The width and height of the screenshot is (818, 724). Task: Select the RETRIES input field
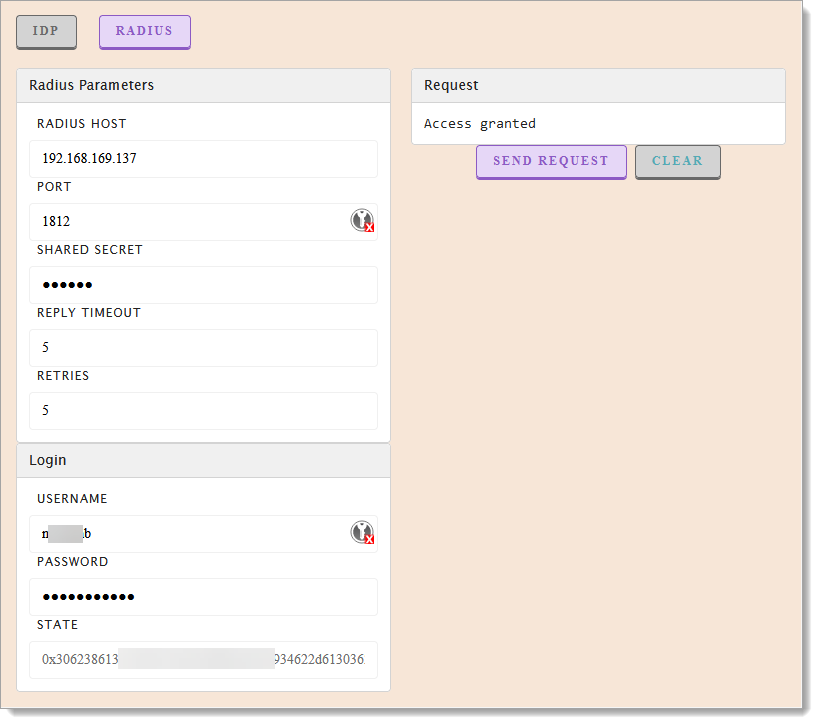click(203, 410)
